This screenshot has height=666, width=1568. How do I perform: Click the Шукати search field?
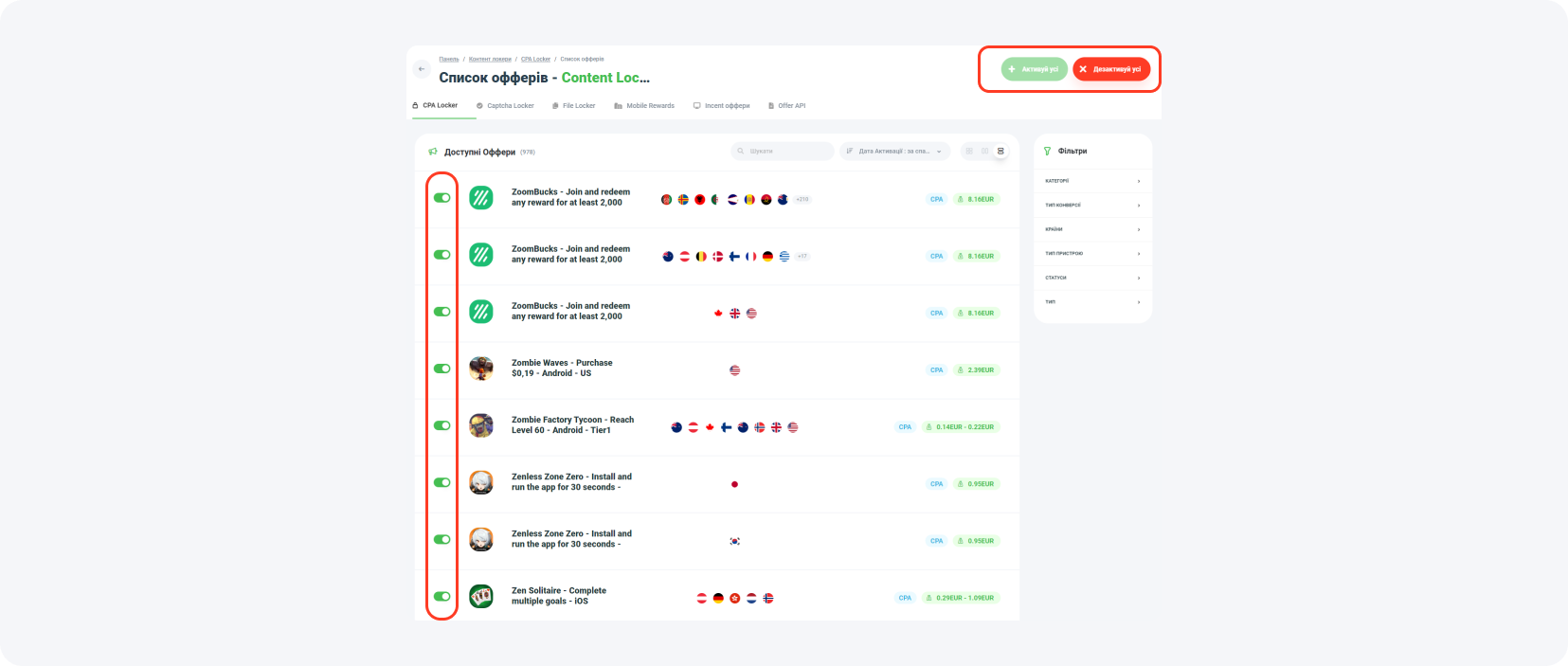tap(783, 152)
